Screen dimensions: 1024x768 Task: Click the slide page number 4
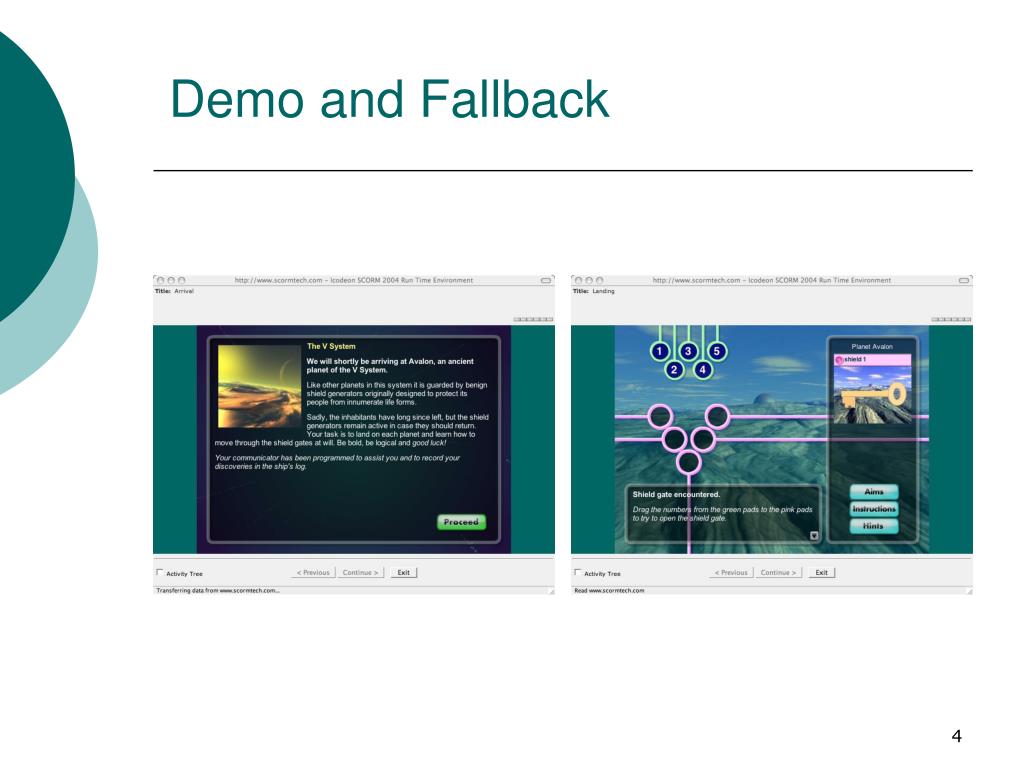pyautogui.click(x=957, y=736)
